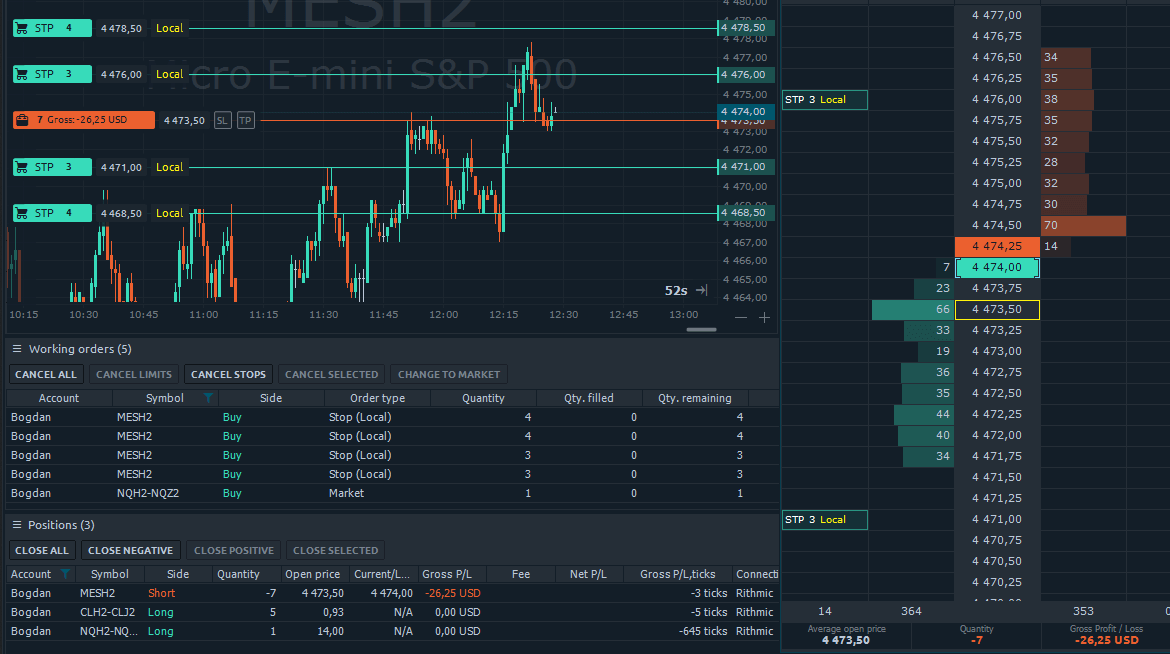Click briefcase icon on the orange position label
Viewport: 1170px width, 654px height.
[x=22, y=120]
